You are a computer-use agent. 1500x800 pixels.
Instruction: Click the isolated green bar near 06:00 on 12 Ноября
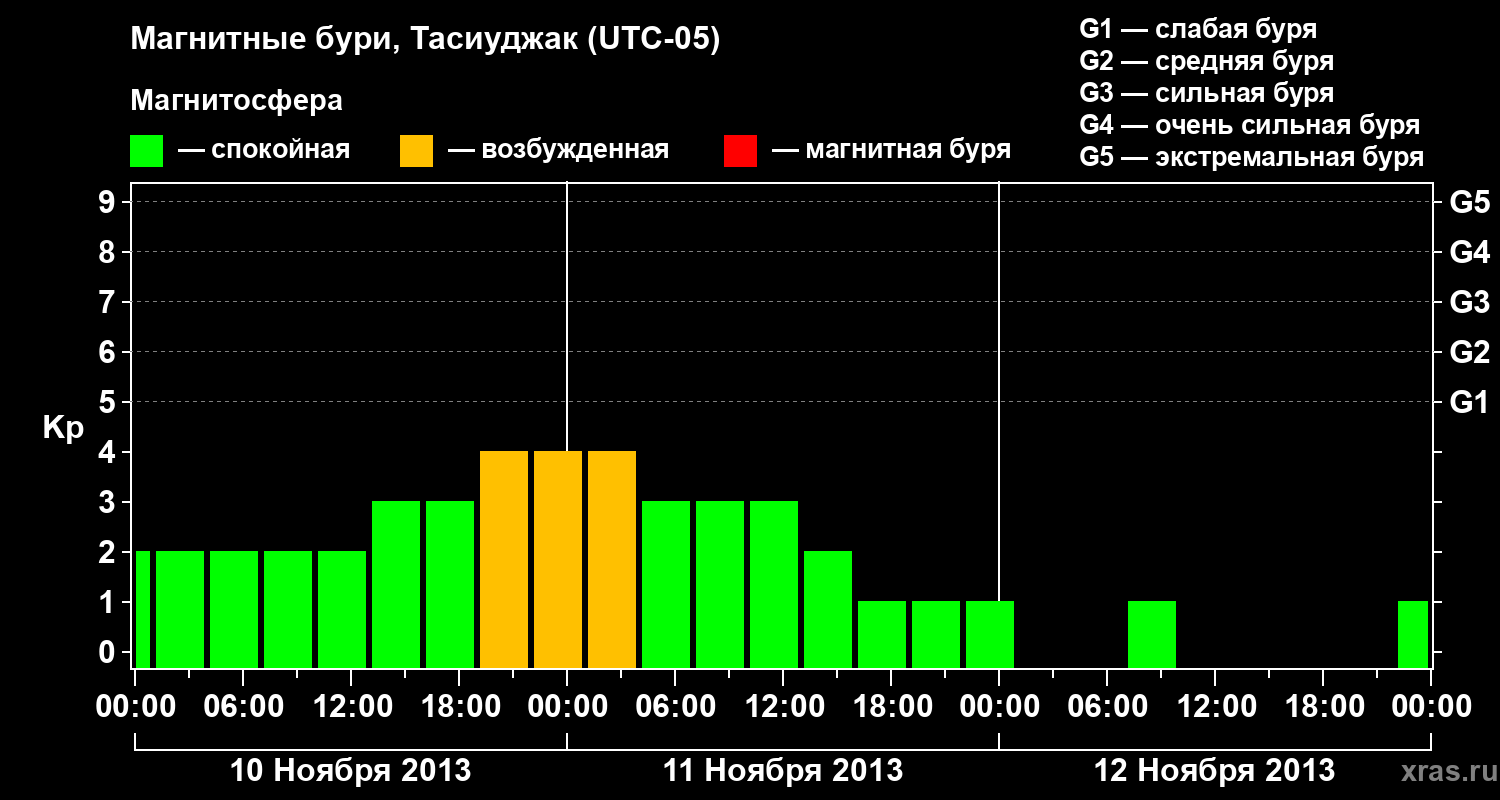(1152, 634)
